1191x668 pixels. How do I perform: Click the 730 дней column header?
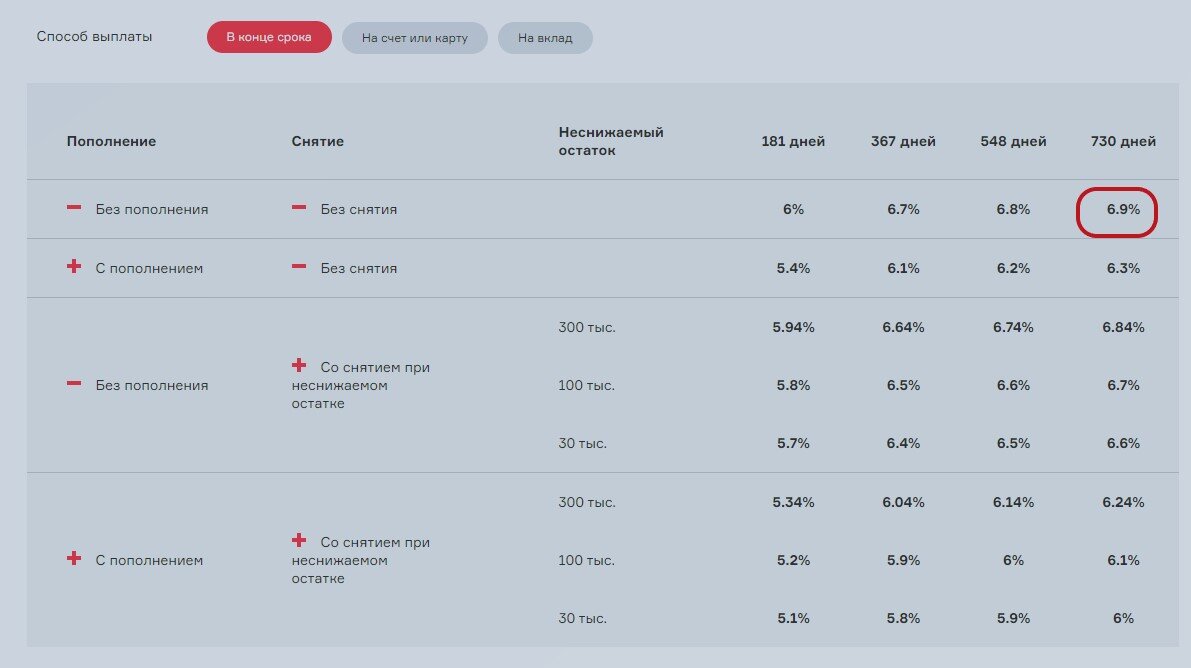tap(1123, 141)
